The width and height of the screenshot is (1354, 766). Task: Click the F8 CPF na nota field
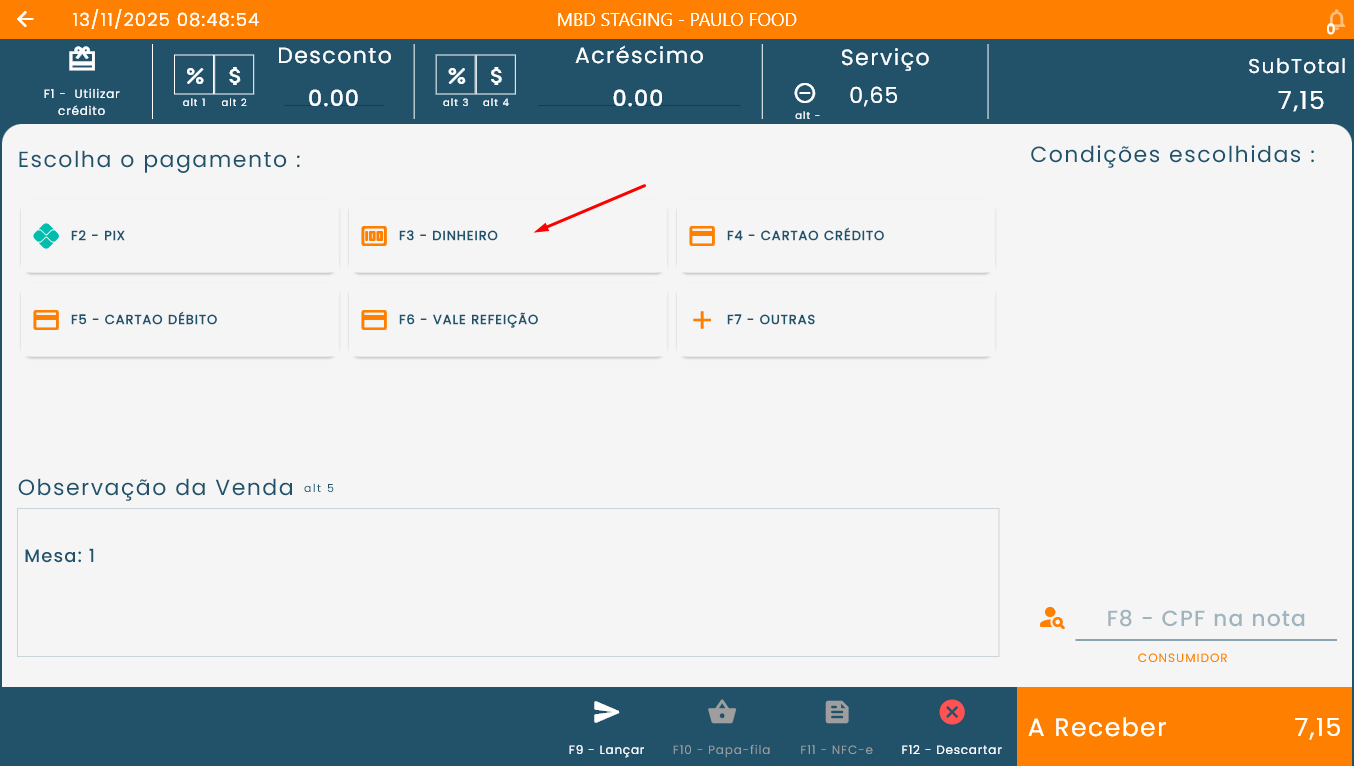(1205, 619)
